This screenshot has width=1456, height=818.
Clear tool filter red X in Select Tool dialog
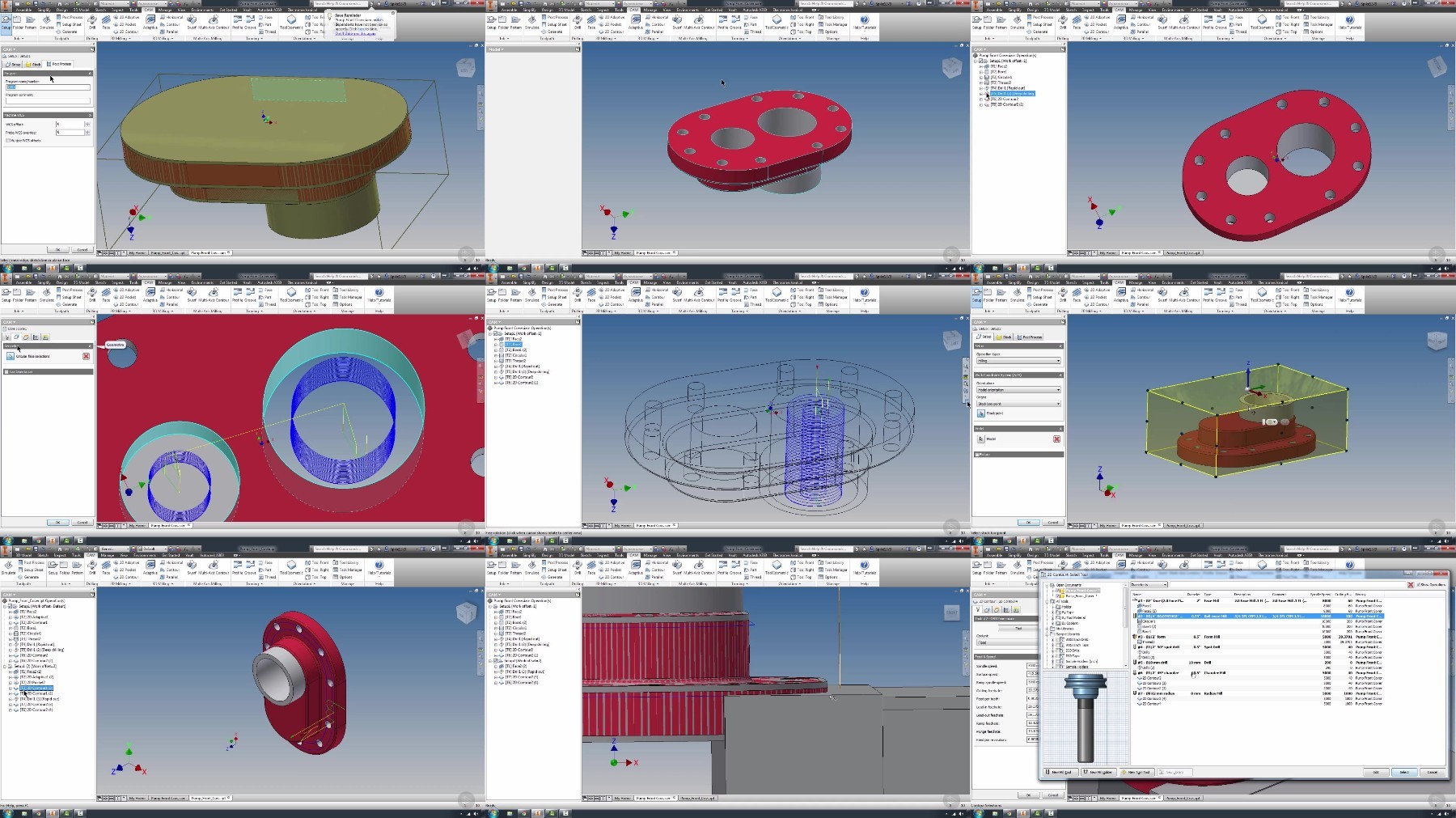pos(1411,584)
